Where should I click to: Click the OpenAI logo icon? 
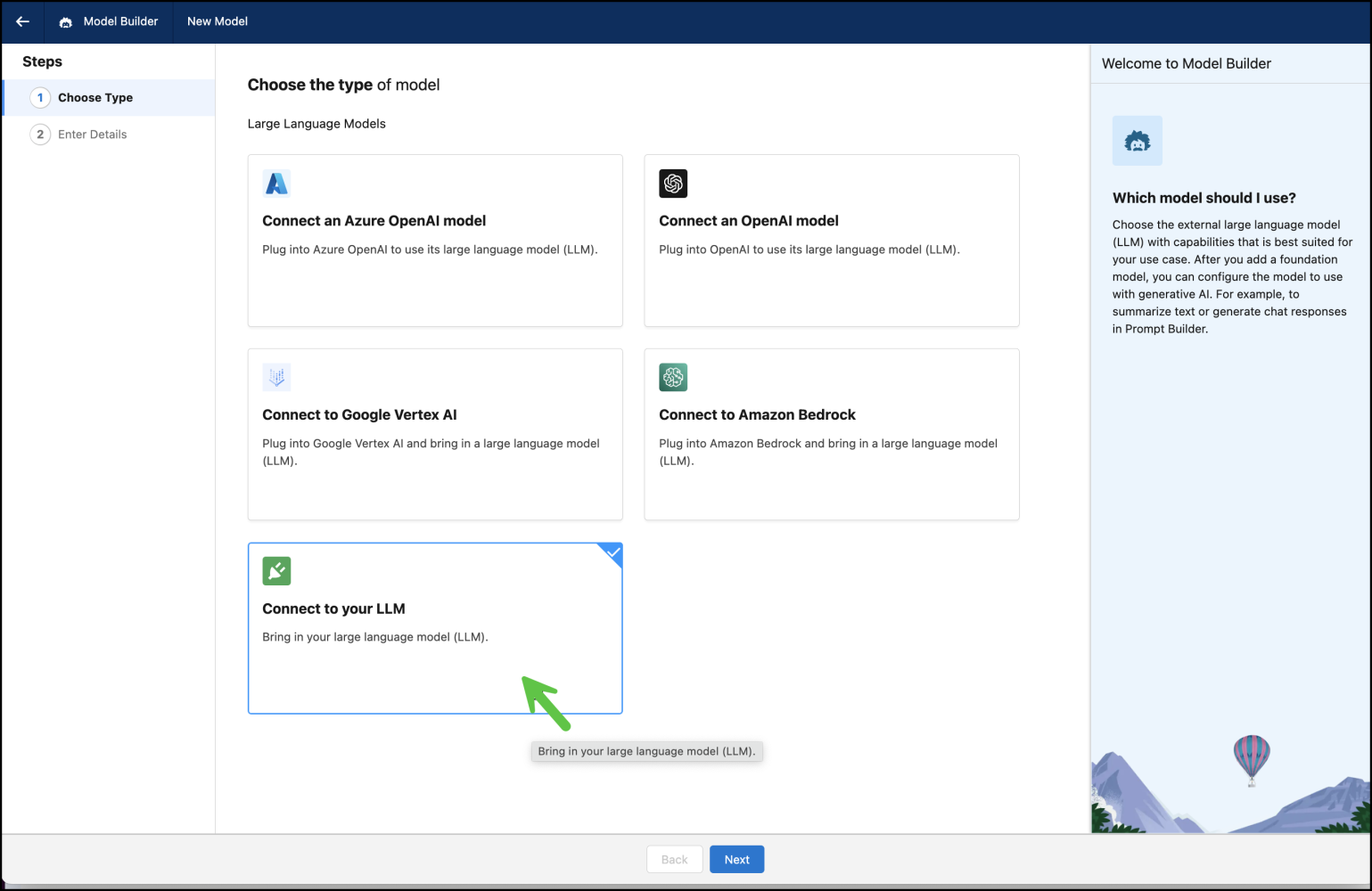(673, 184)
